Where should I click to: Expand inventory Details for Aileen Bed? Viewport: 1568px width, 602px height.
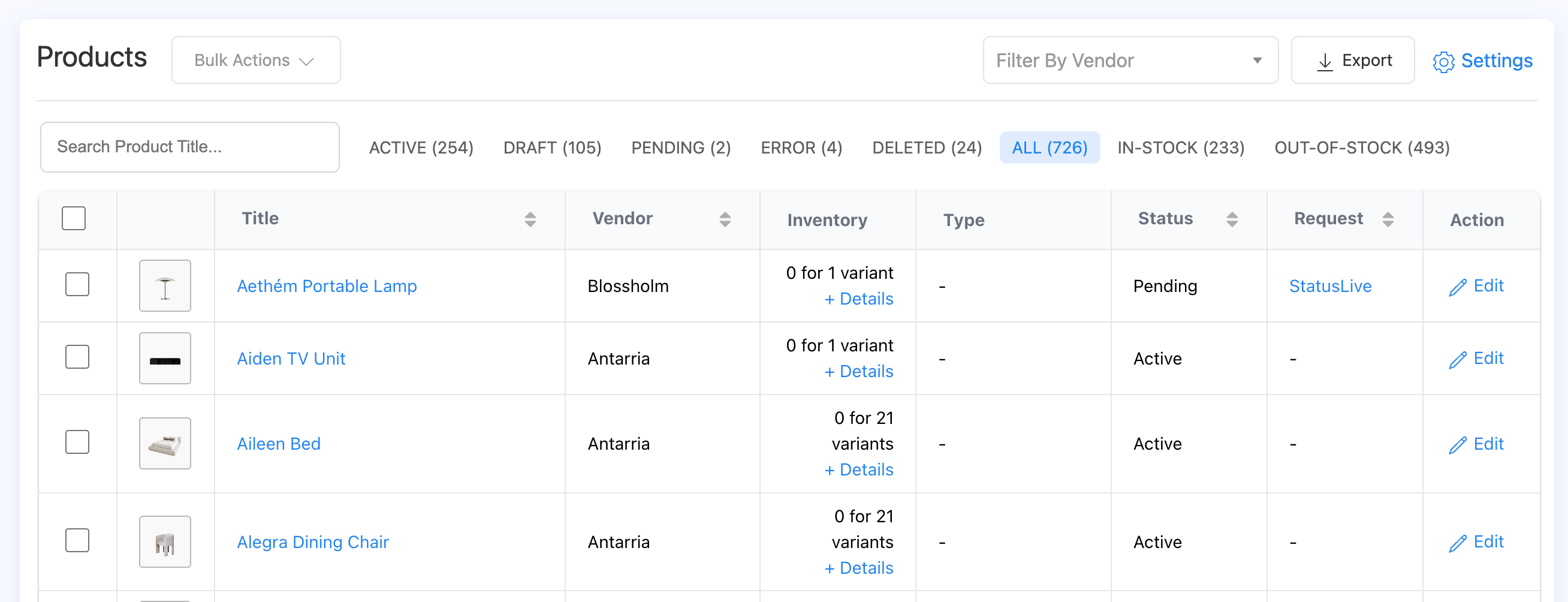[x=858, y=470]
